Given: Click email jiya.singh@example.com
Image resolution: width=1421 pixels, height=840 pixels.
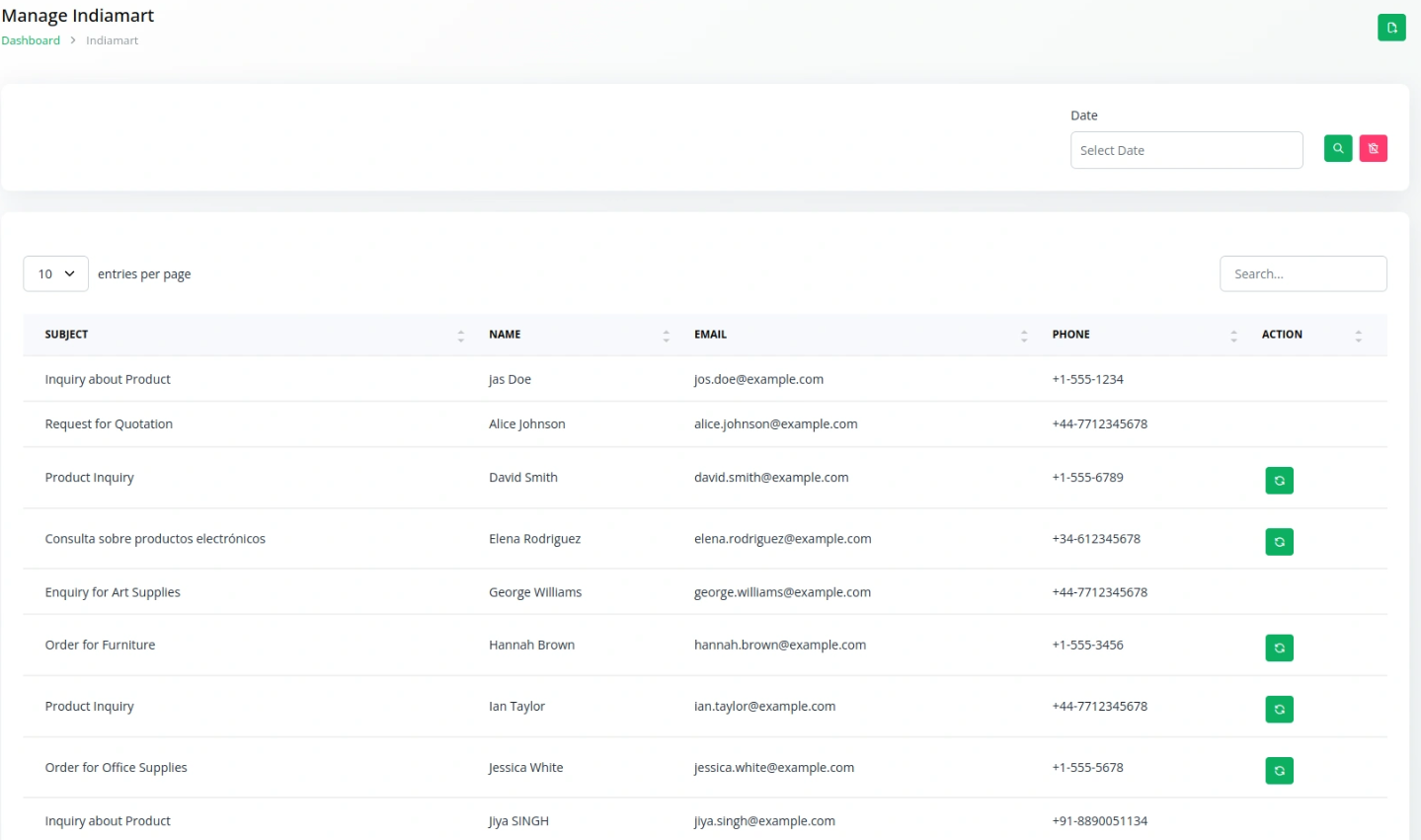Looking at the screenshot, I should click(764, 821).
